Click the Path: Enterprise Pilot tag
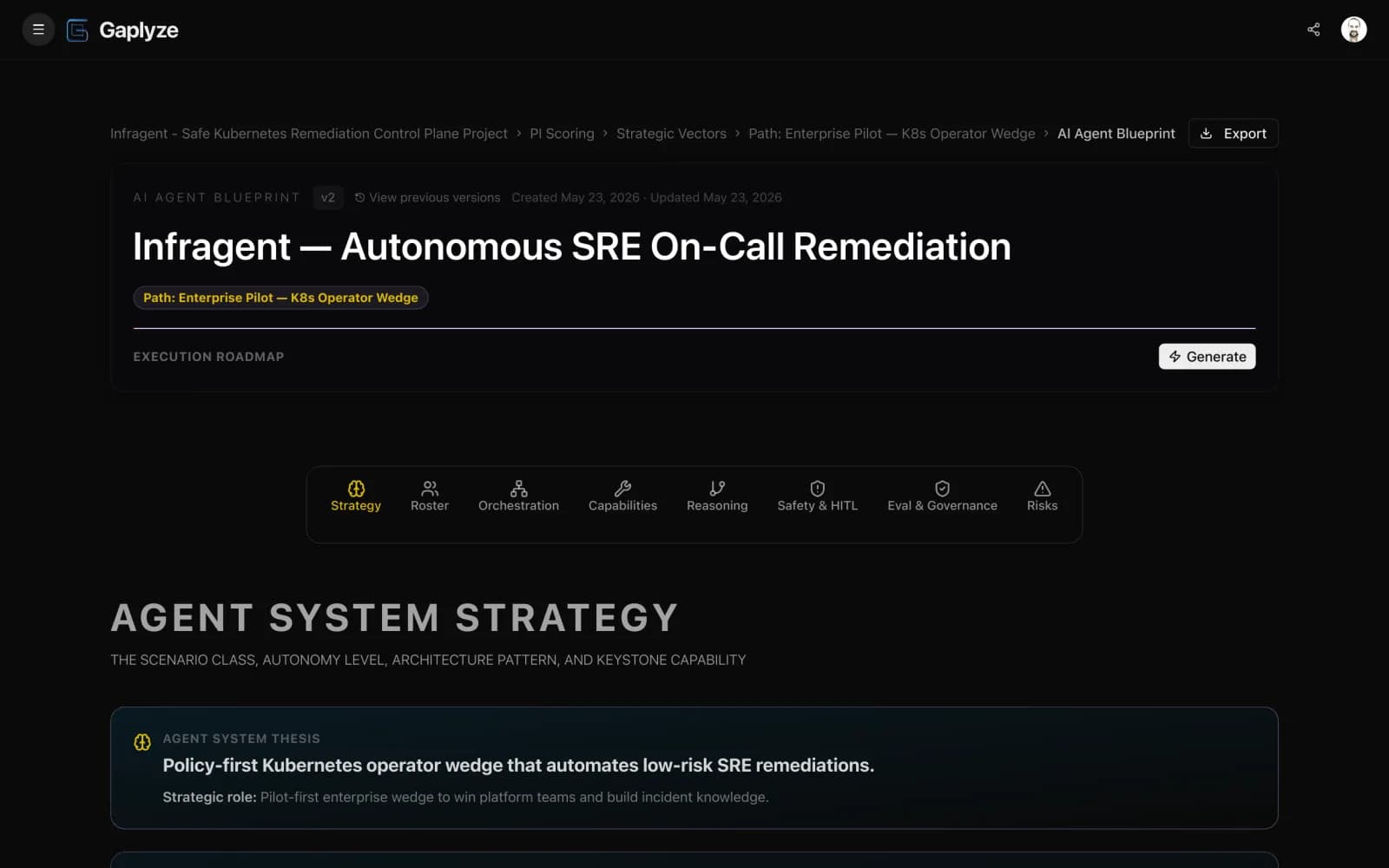The width and height of the screenshot is (1389, 868). (280, 298)
